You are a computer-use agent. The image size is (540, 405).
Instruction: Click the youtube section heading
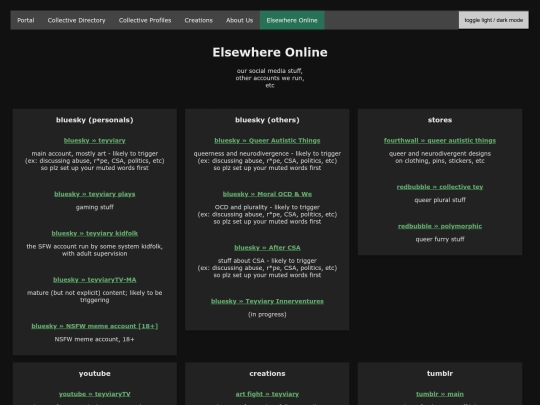point(95,374)
